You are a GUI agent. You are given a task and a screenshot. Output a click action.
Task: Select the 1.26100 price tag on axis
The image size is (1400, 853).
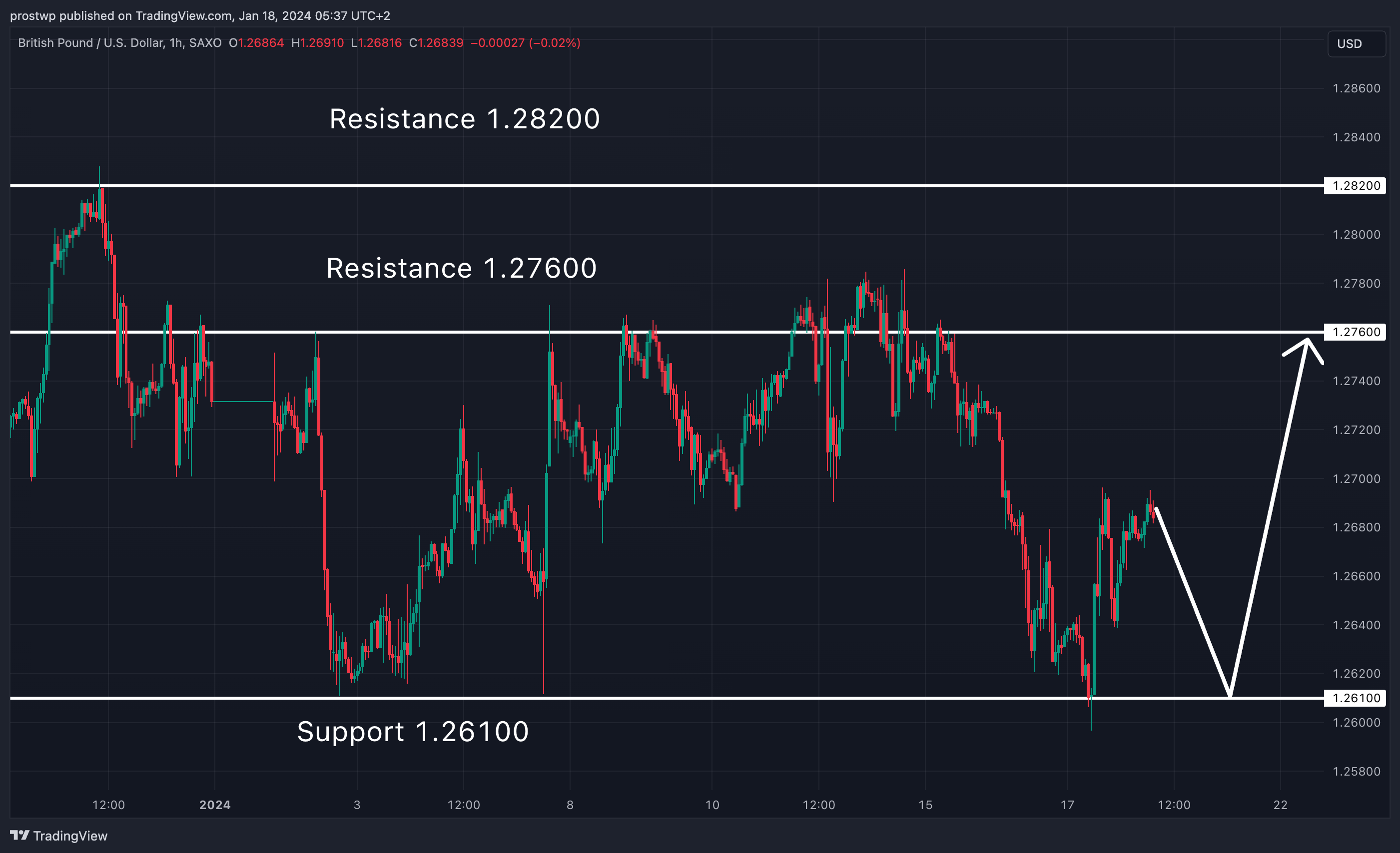pos(1356,698)
